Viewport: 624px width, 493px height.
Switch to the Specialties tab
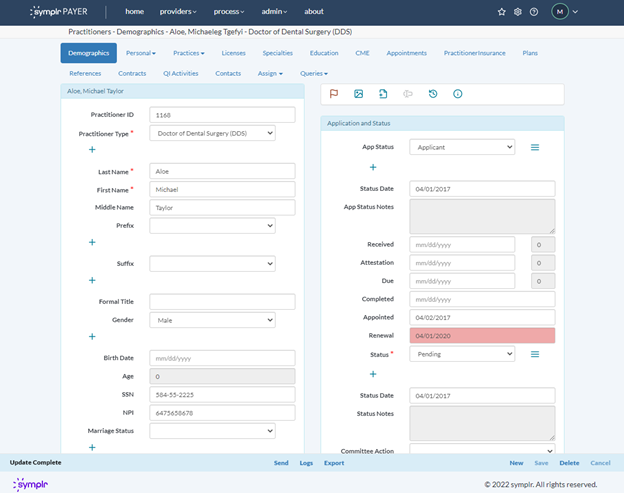(278, 53)
